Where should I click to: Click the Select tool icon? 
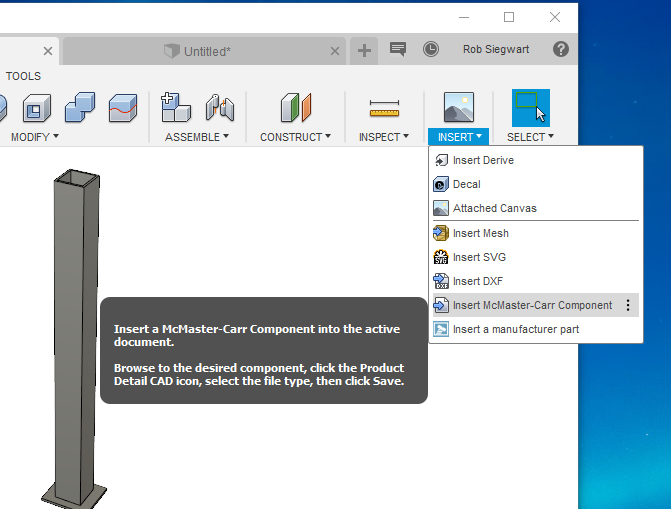coord(531,108)
